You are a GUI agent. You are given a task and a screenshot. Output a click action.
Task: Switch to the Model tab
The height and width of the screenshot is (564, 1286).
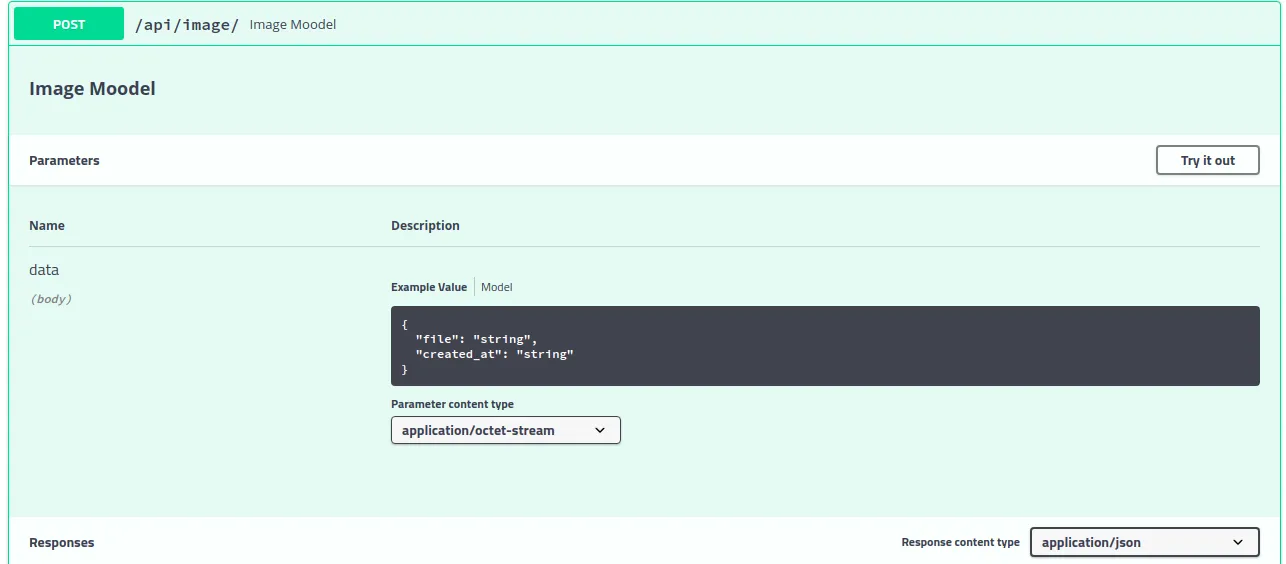click(x=496, y=287)
